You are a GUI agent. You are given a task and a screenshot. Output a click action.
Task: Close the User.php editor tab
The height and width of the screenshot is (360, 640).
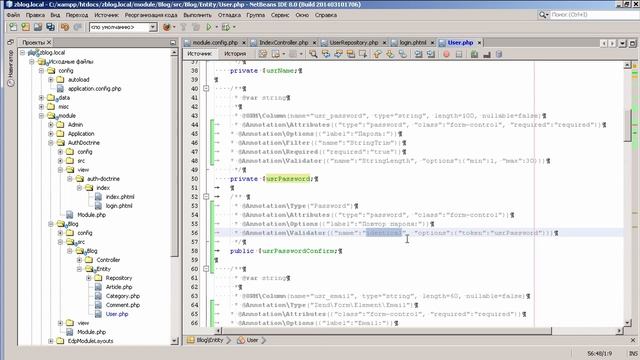point(480,42)
